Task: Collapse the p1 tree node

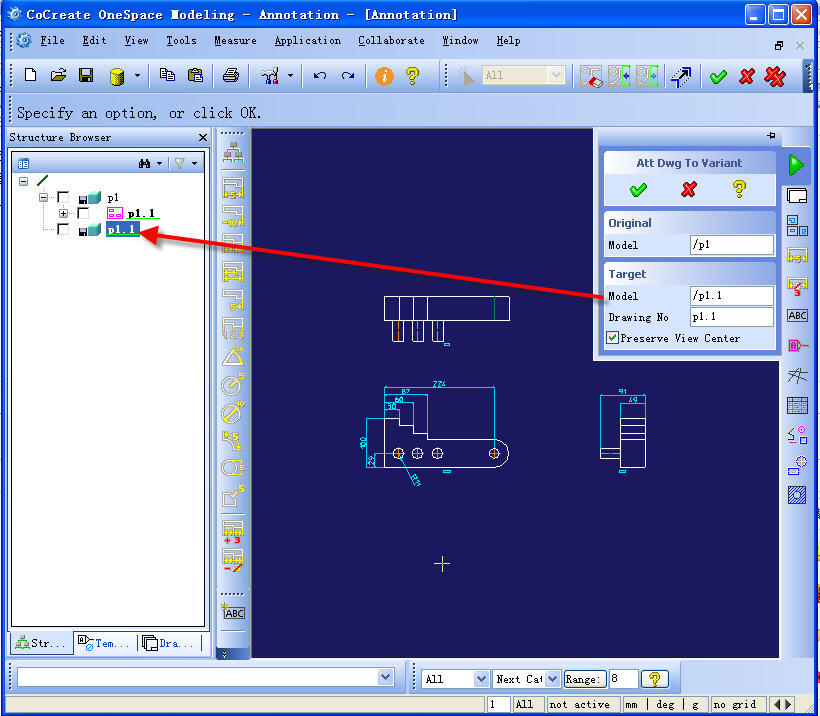Action: 43,197
